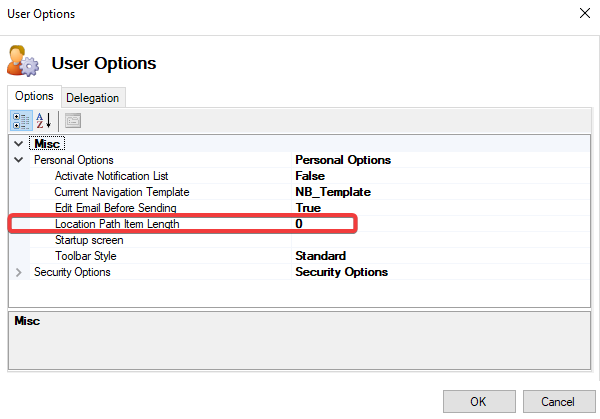Click the Edit Email Before Sending True value
The image size is (600, 419).
308,208
